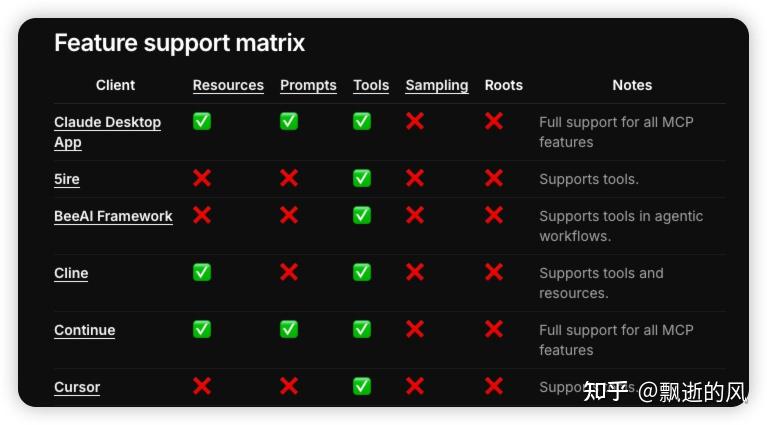The height and width of the screenshot is (425, 767).
Task: Click BeeAI Framework Tools green checkmark
Action: tap(362, 215)
